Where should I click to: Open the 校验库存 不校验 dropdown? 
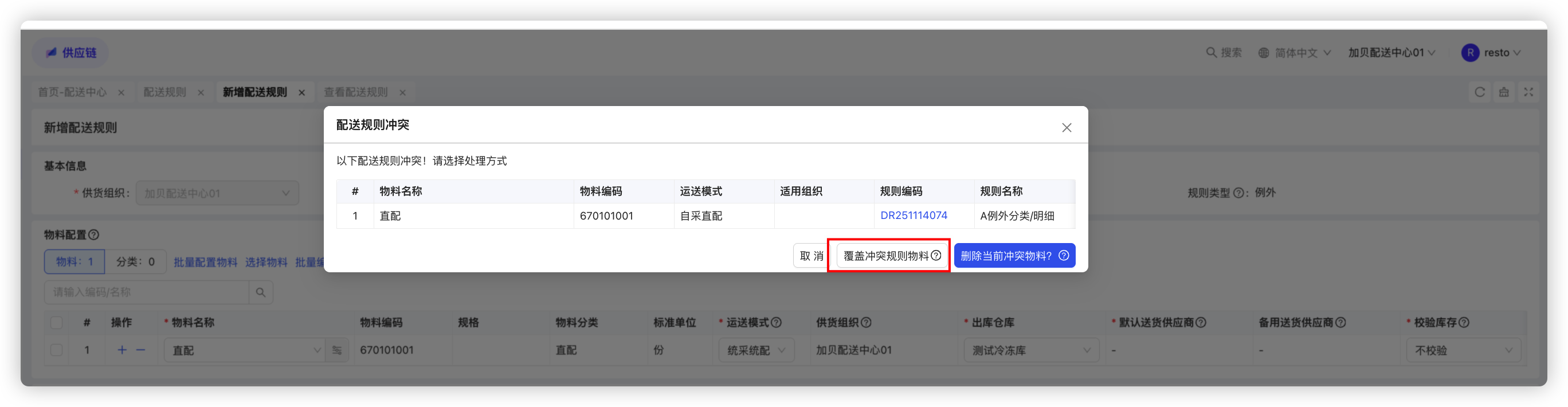coord(1463,350)
